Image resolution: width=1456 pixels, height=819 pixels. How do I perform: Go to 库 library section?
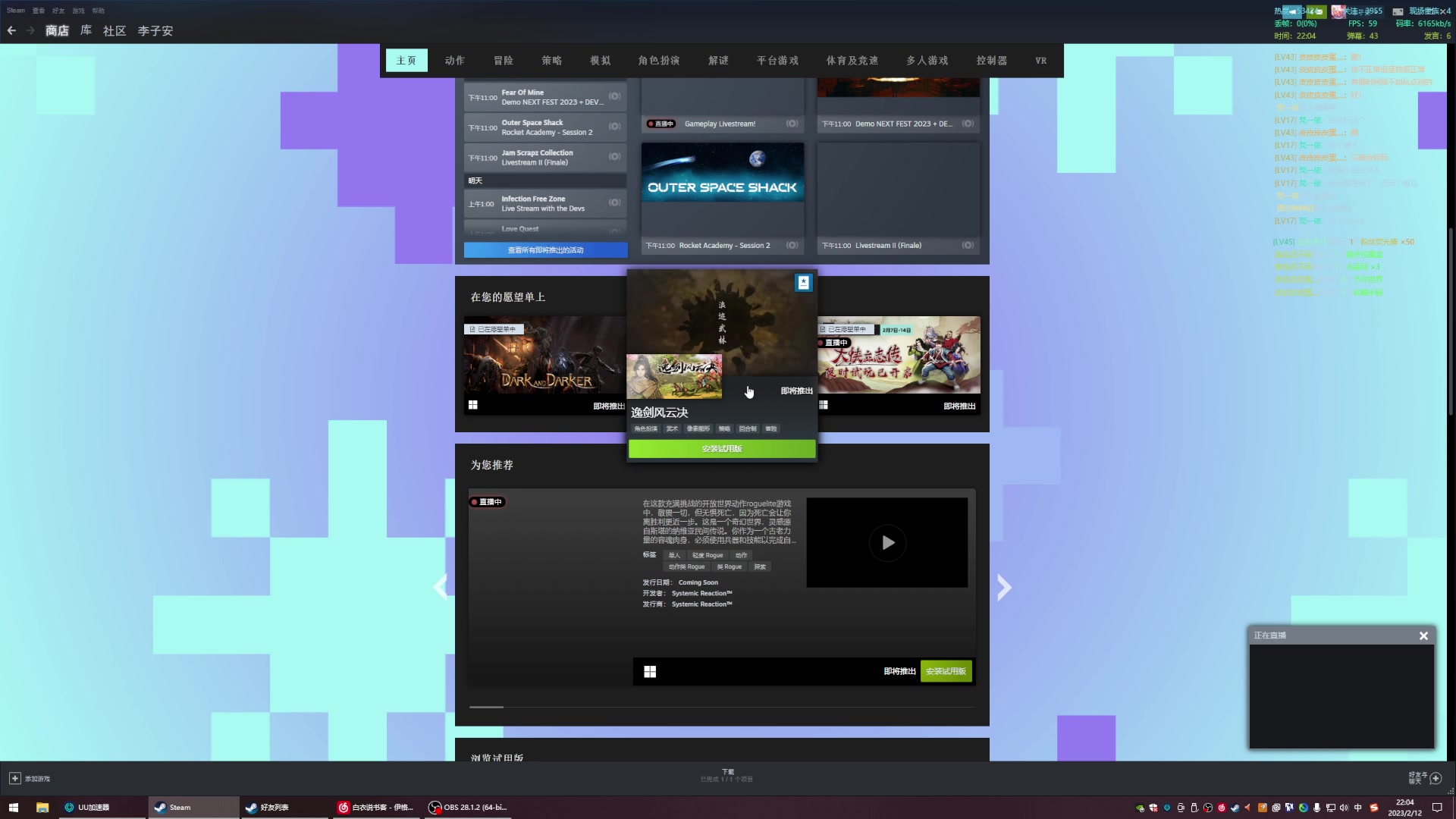click(x=86, y=30)
